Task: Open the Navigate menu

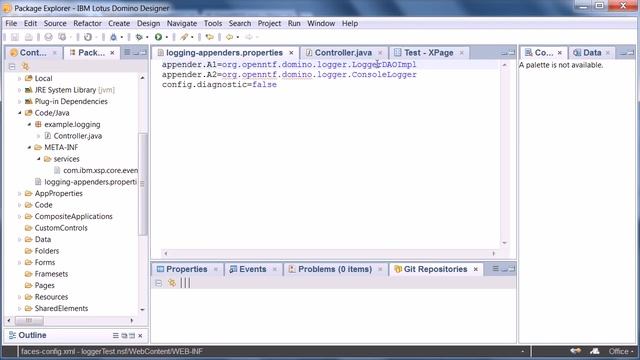Action: coord(182,24)
